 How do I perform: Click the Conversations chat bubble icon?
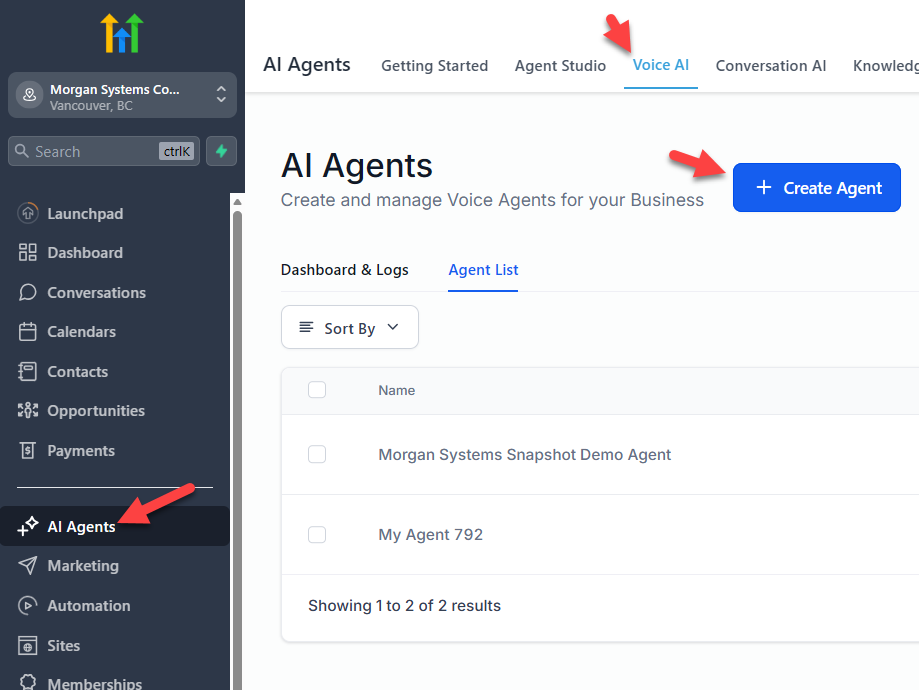(28, 292)
